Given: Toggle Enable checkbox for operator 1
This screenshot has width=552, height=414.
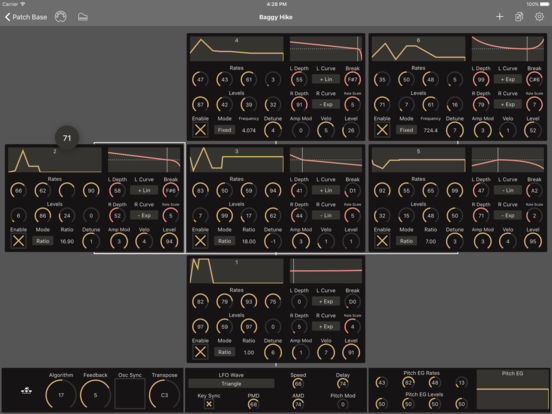Looking at the screenshot, I should (x=200, y=352).
